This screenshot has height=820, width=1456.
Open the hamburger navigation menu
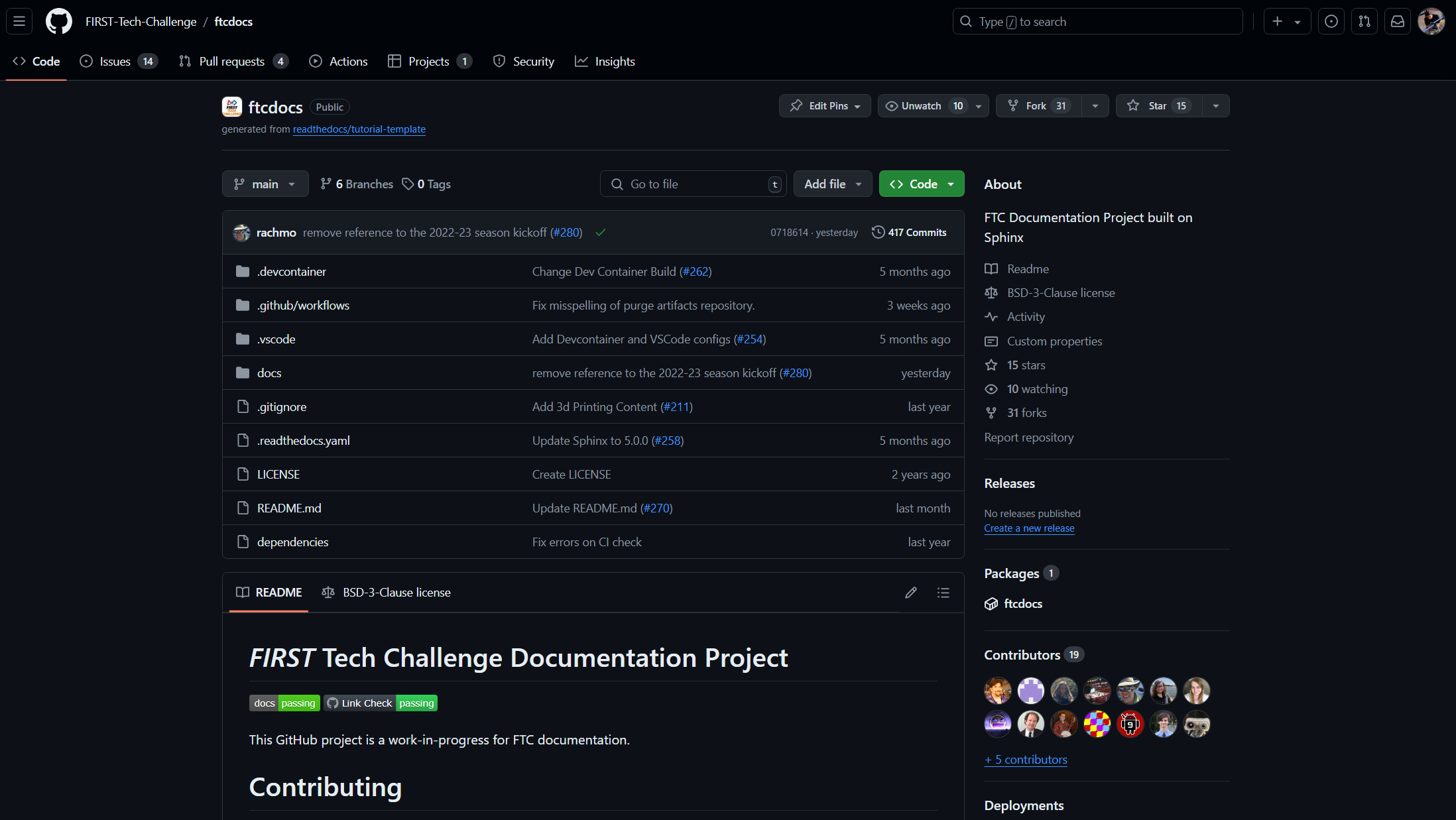19,21
